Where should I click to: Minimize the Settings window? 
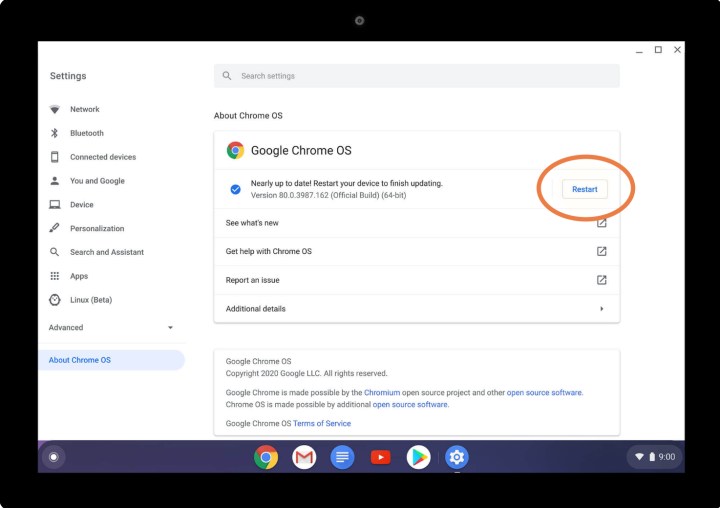tap(639, 50)
